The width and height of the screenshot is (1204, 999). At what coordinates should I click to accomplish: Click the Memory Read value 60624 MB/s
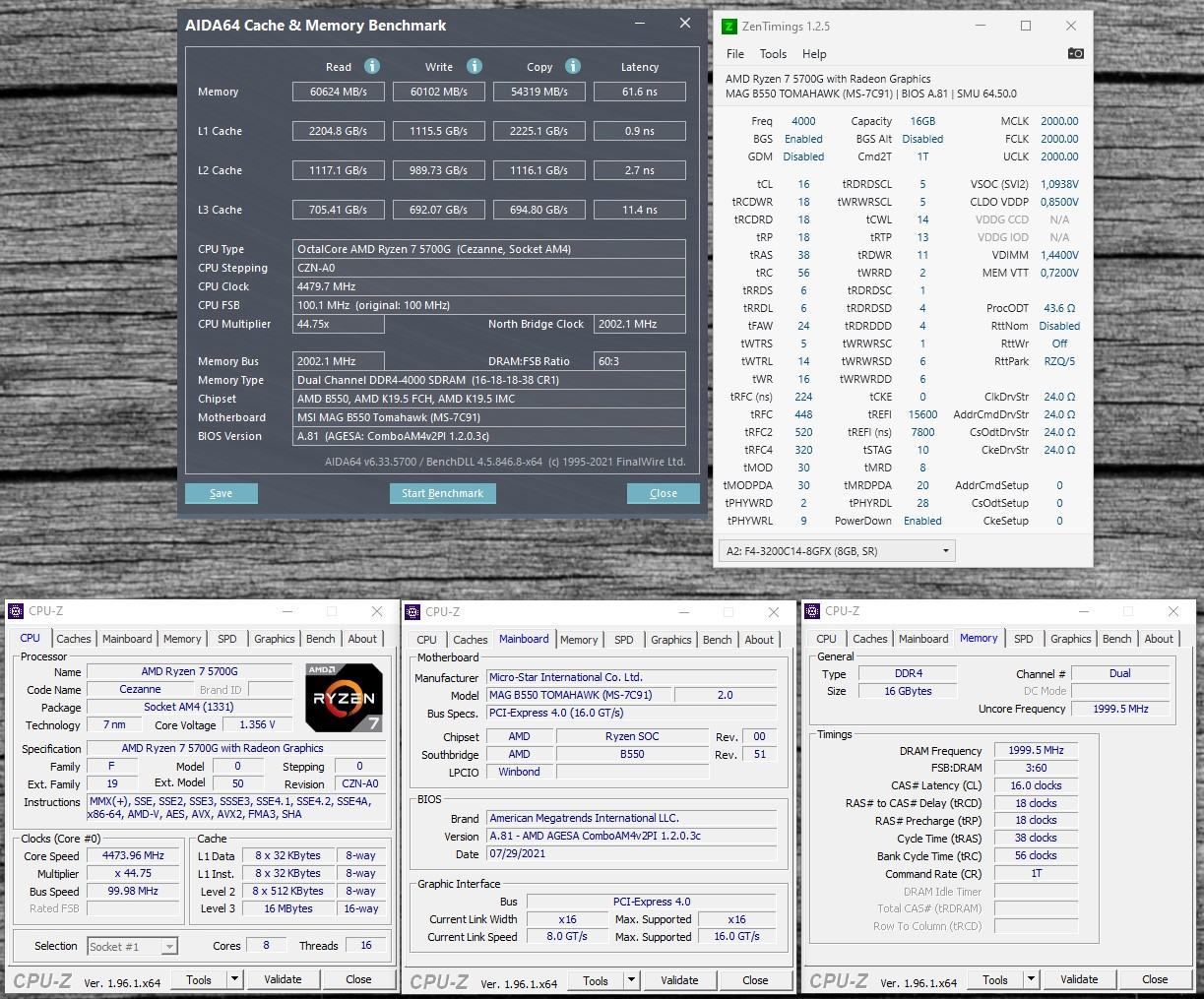coord(339,92)
